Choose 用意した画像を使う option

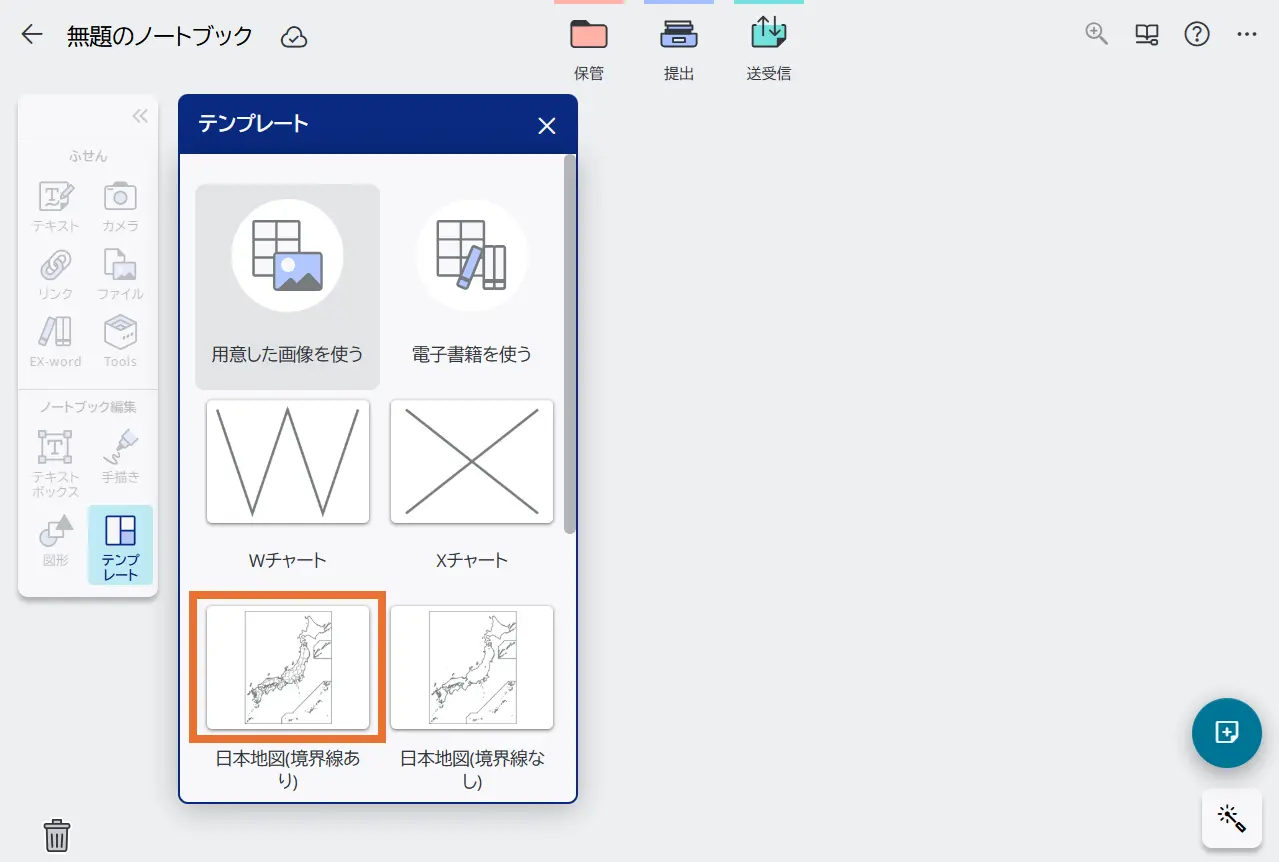[287, 286]
